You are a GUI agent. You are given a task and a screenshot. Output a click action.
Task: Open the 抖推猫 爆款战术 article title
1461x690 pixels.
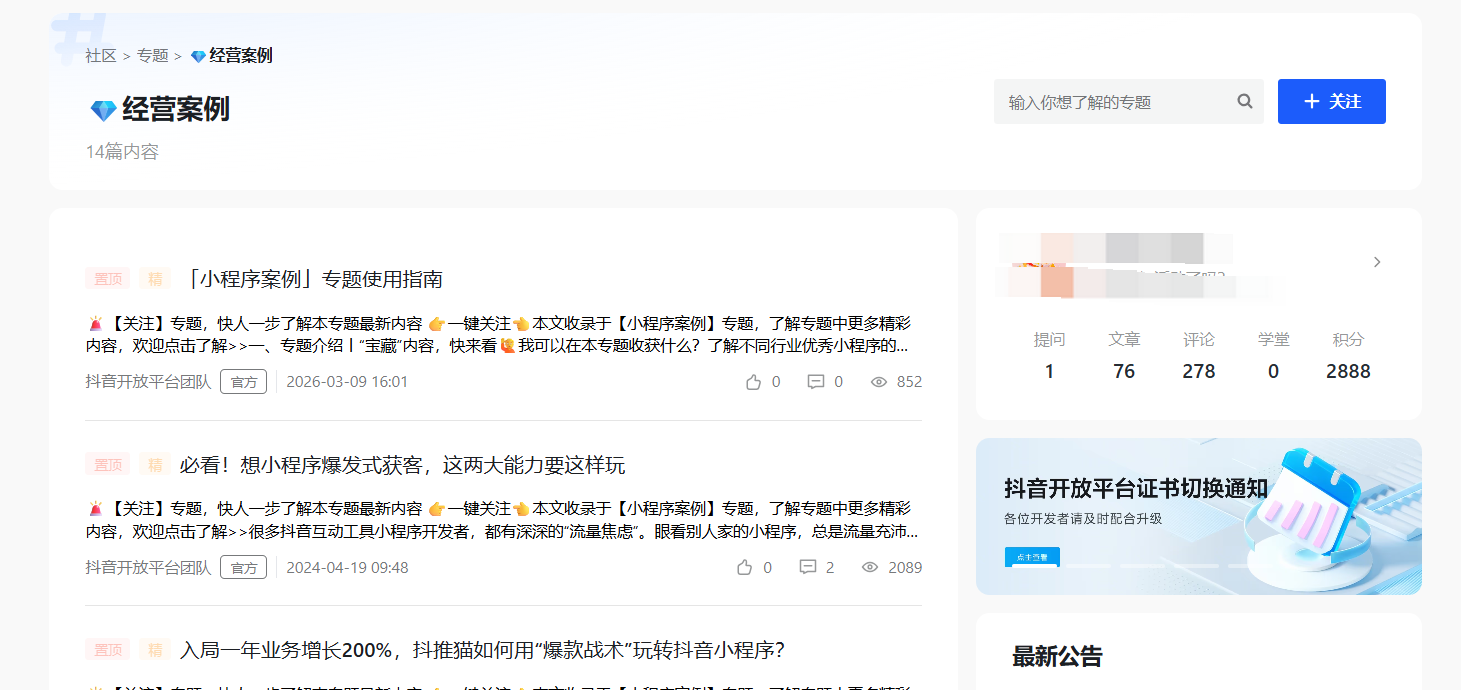[x=482, y=650]
